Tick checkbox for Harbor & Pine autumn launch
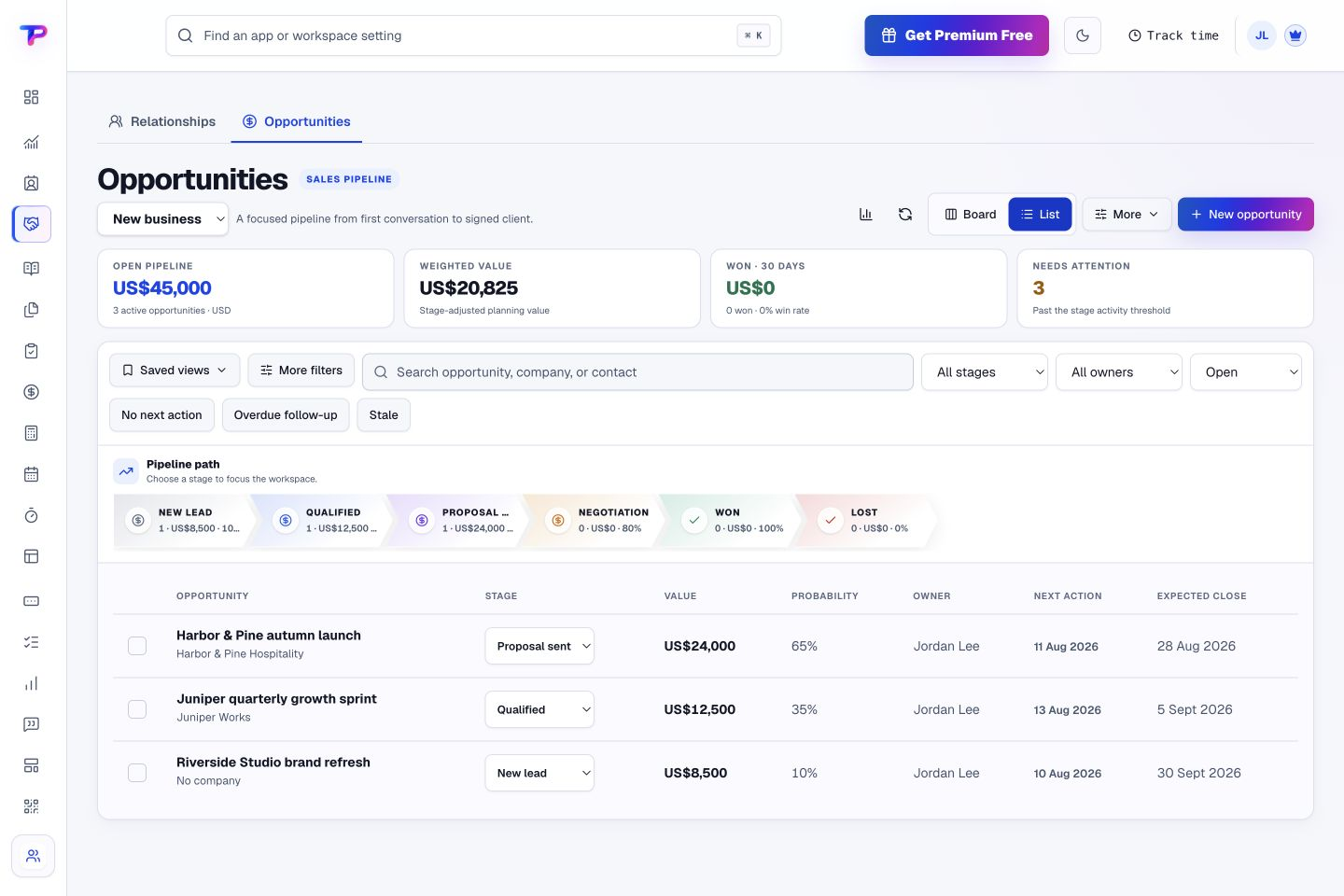This screenshot has width=1344, height=896. [137, 646]
